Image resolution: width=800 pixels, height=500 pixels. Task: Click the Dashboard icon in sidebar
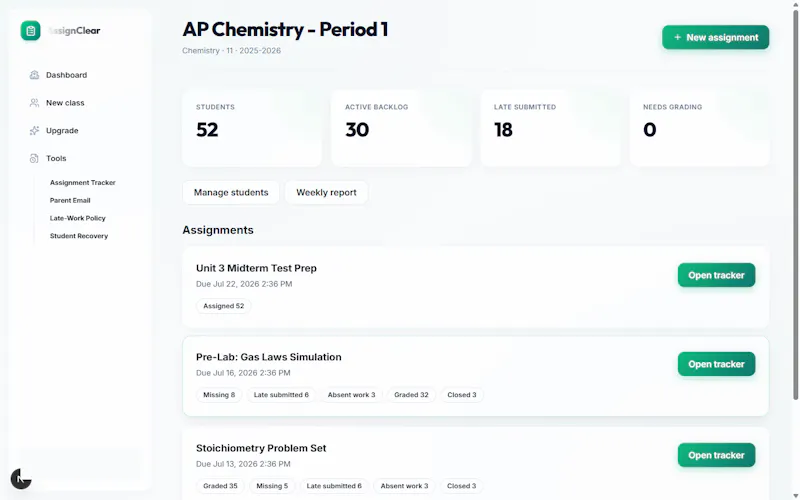pos(34,75)
